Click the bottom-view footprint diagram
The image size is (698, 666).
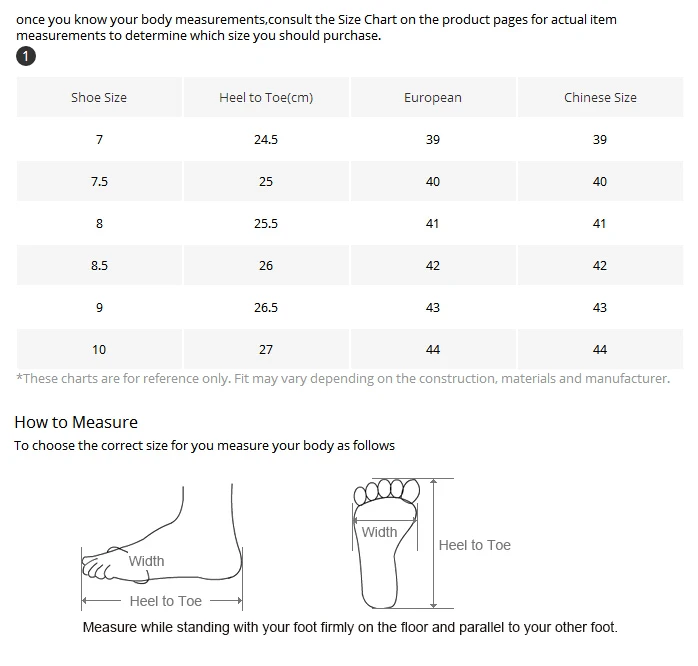386,543
